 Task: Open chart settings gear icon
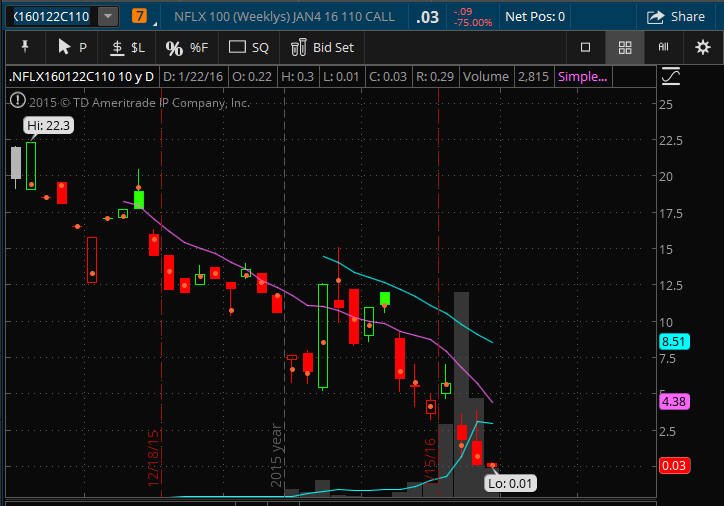703,47
